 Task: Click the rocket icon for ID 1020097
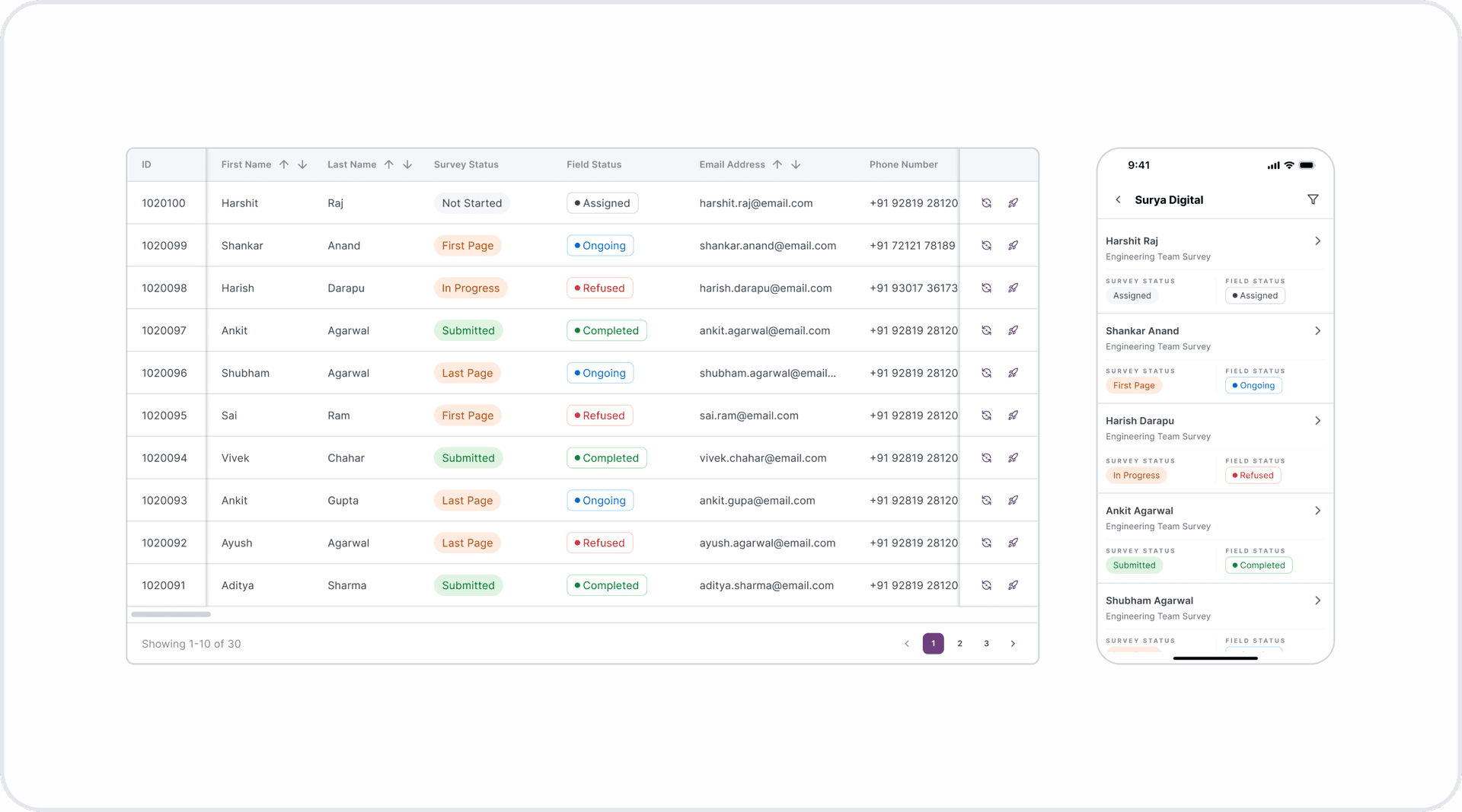click(x=1013, y=330)
